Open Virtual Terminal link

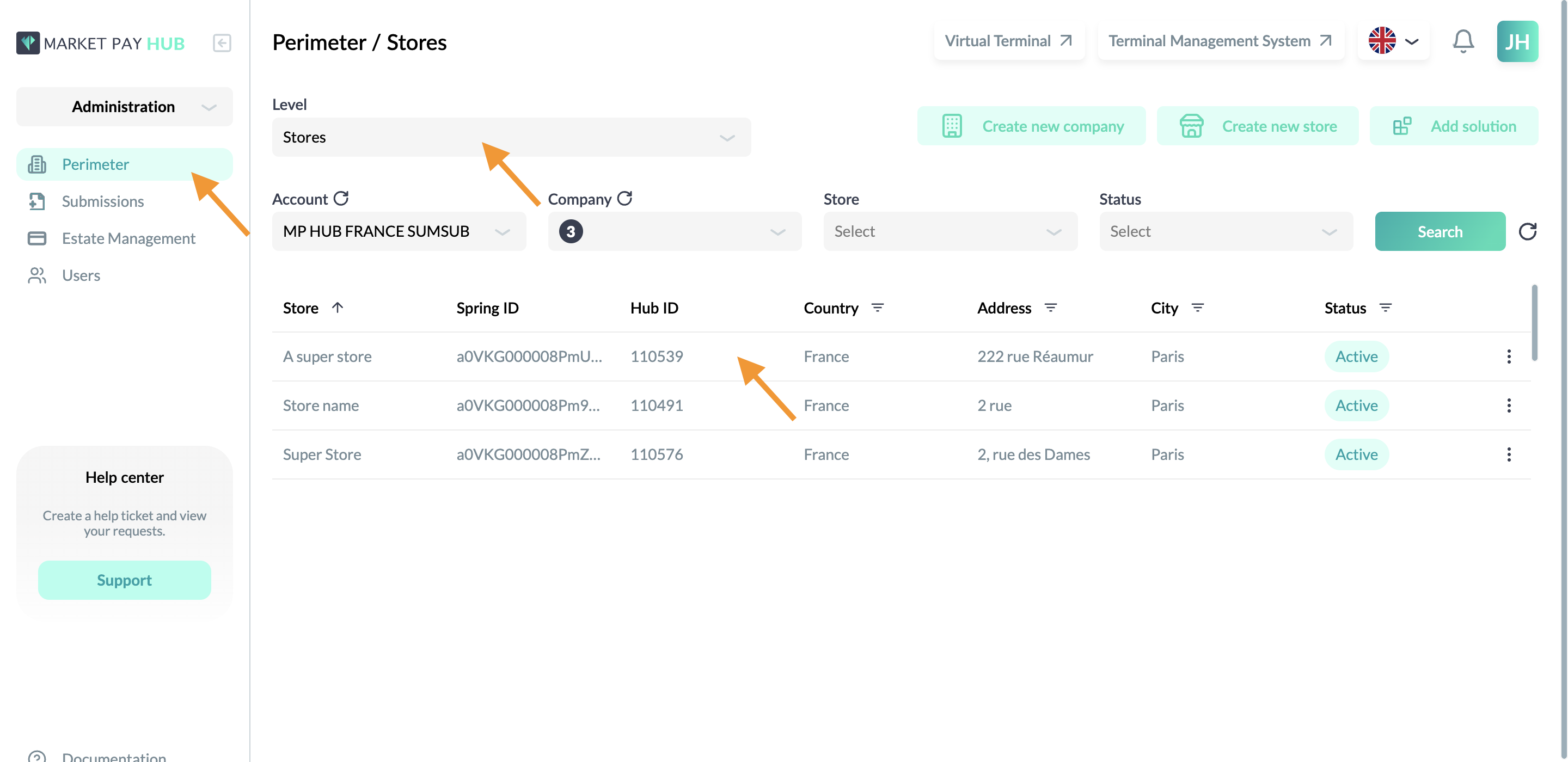coord(1009,41)
